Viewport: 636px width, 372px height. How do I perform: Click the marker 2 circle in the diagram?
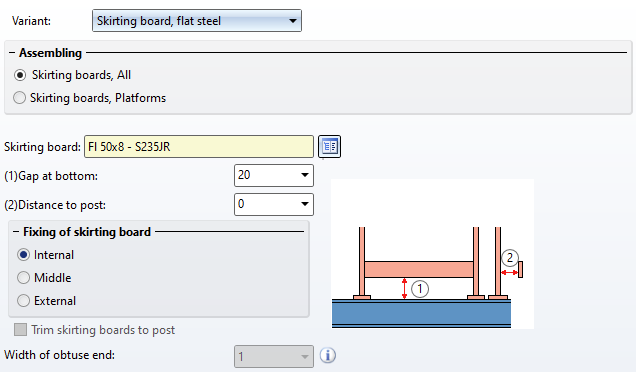(x=510, y=258)
